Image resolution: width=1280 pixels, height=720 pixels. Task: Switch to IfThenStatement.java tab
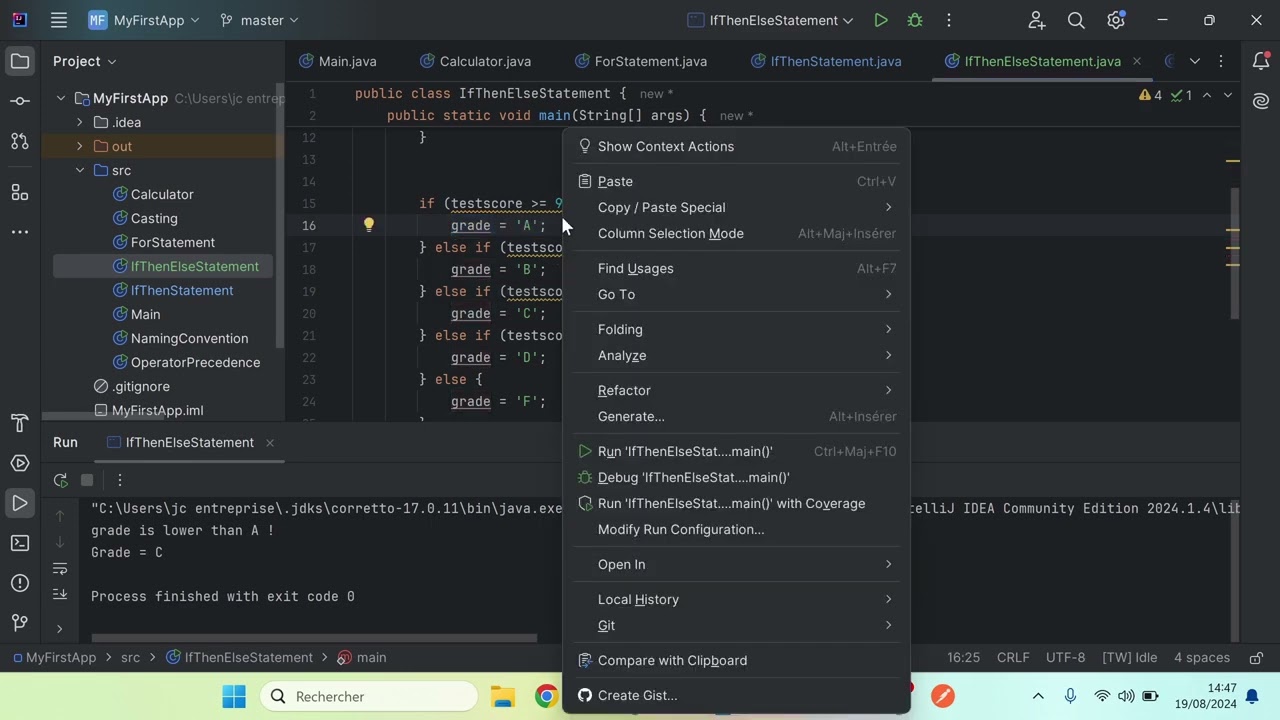(x=825, y=61)
